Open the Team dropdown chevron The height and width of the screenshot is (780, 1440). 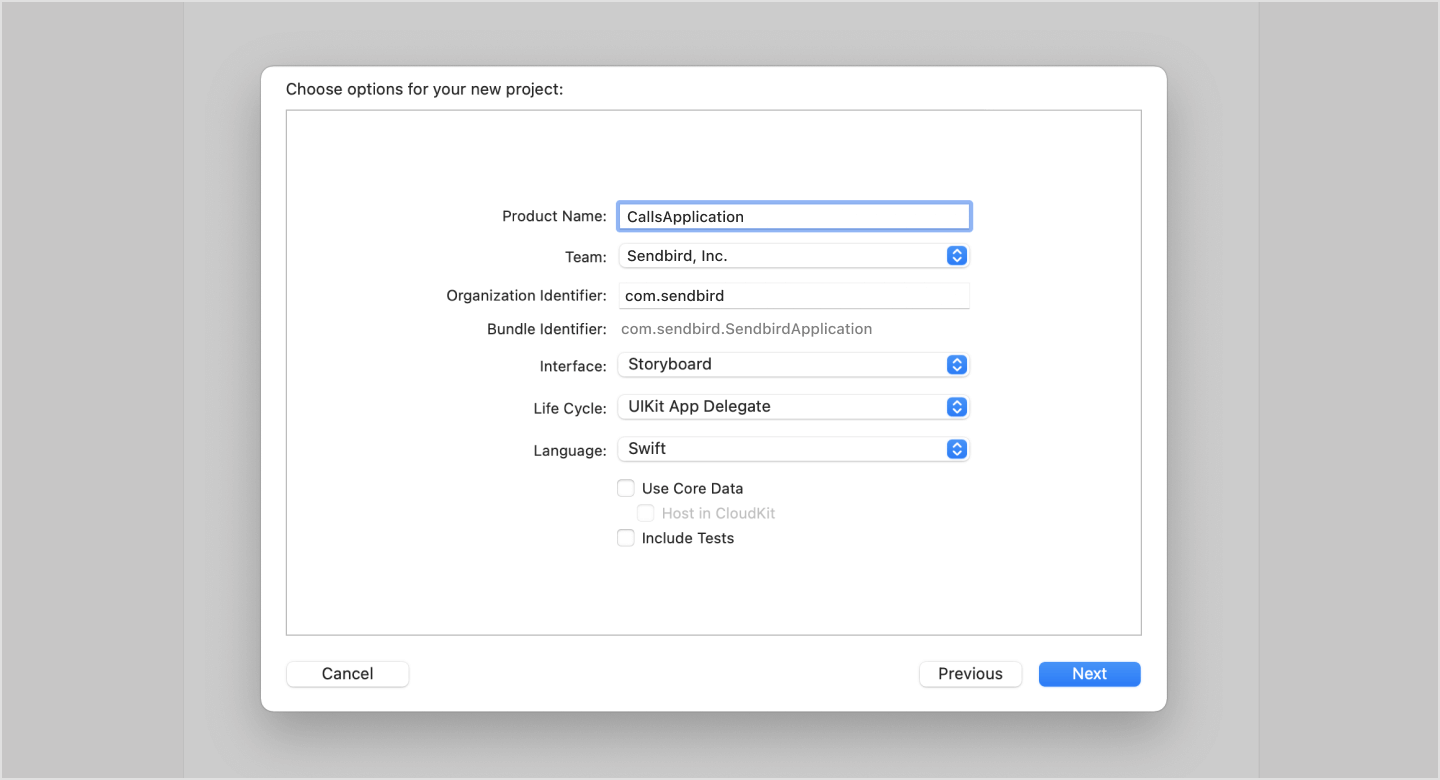coord(957,255)
